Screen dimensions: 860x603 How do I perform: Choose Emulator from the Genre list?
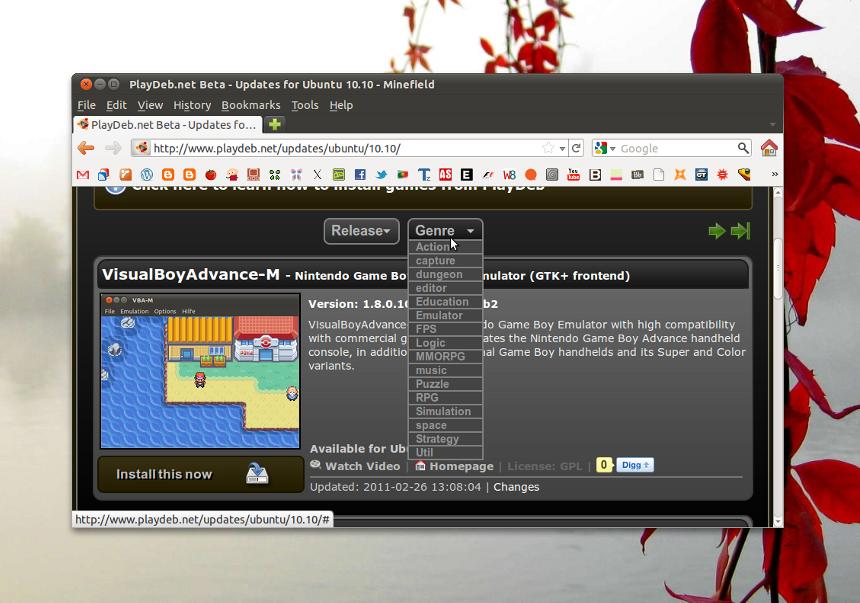coord(445,315)
